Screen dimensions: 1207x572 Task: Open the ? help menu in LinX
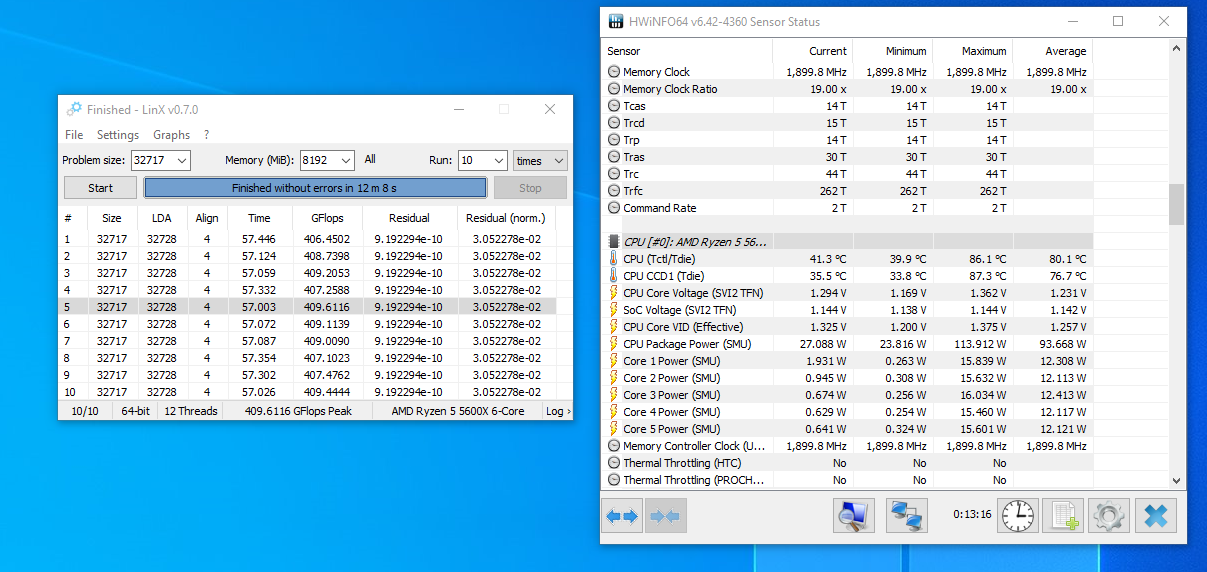point(207,135)
